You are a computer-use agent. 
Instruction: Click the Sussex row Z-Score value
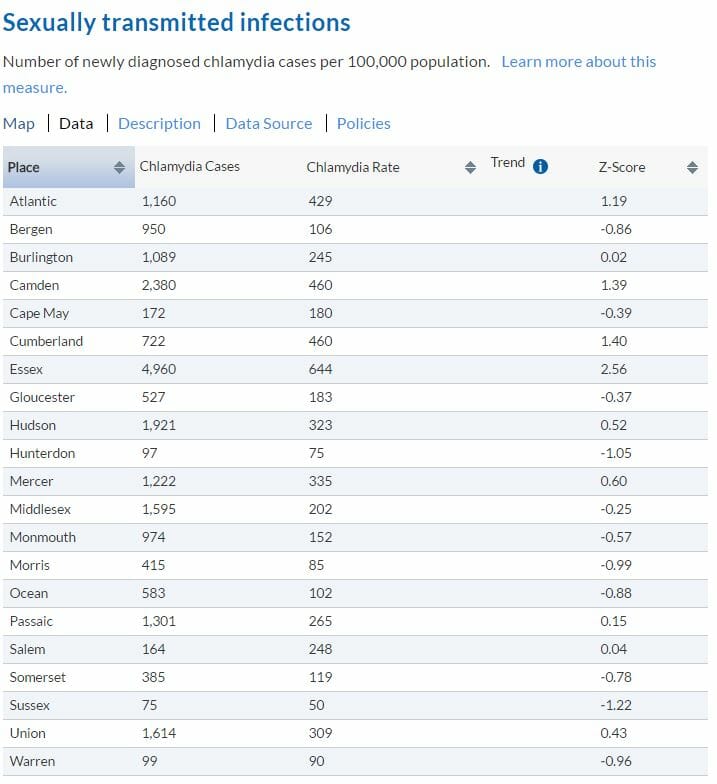[615, 705]
